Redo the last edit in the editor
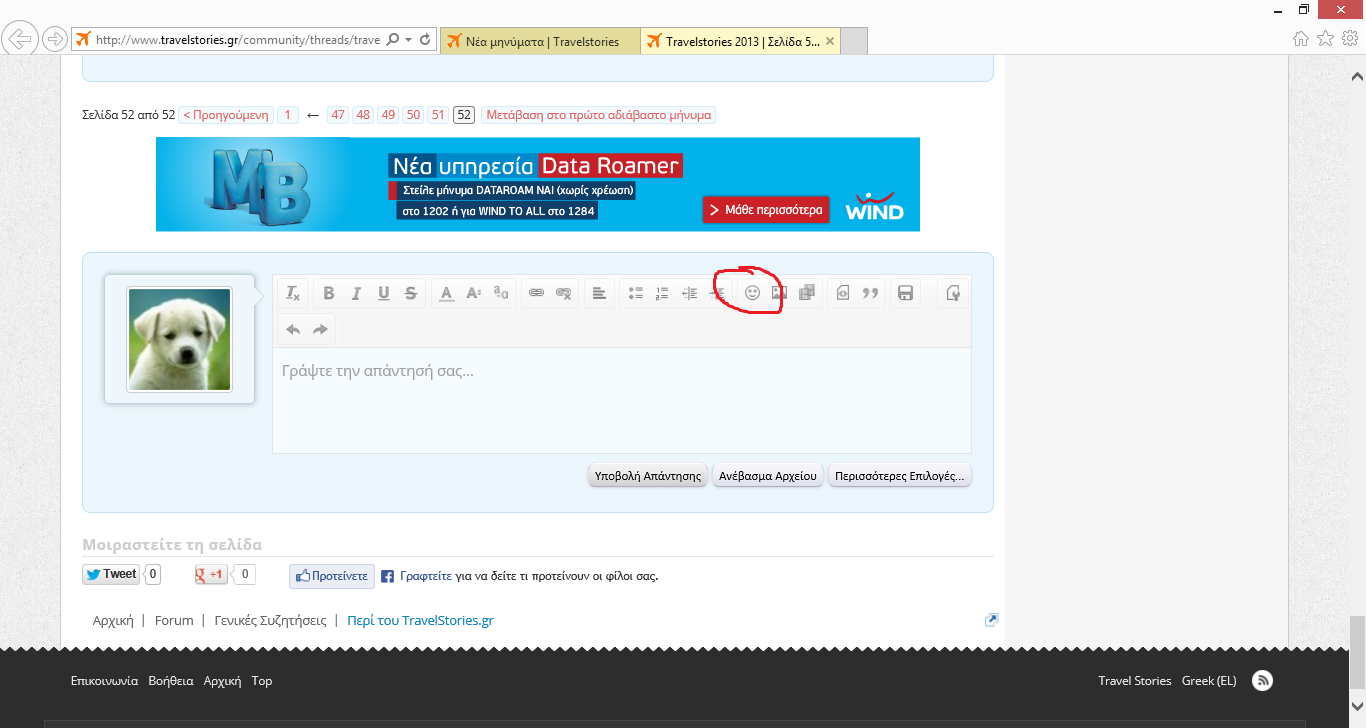This screenshot has width=1366, height=728. coord(320,329)
